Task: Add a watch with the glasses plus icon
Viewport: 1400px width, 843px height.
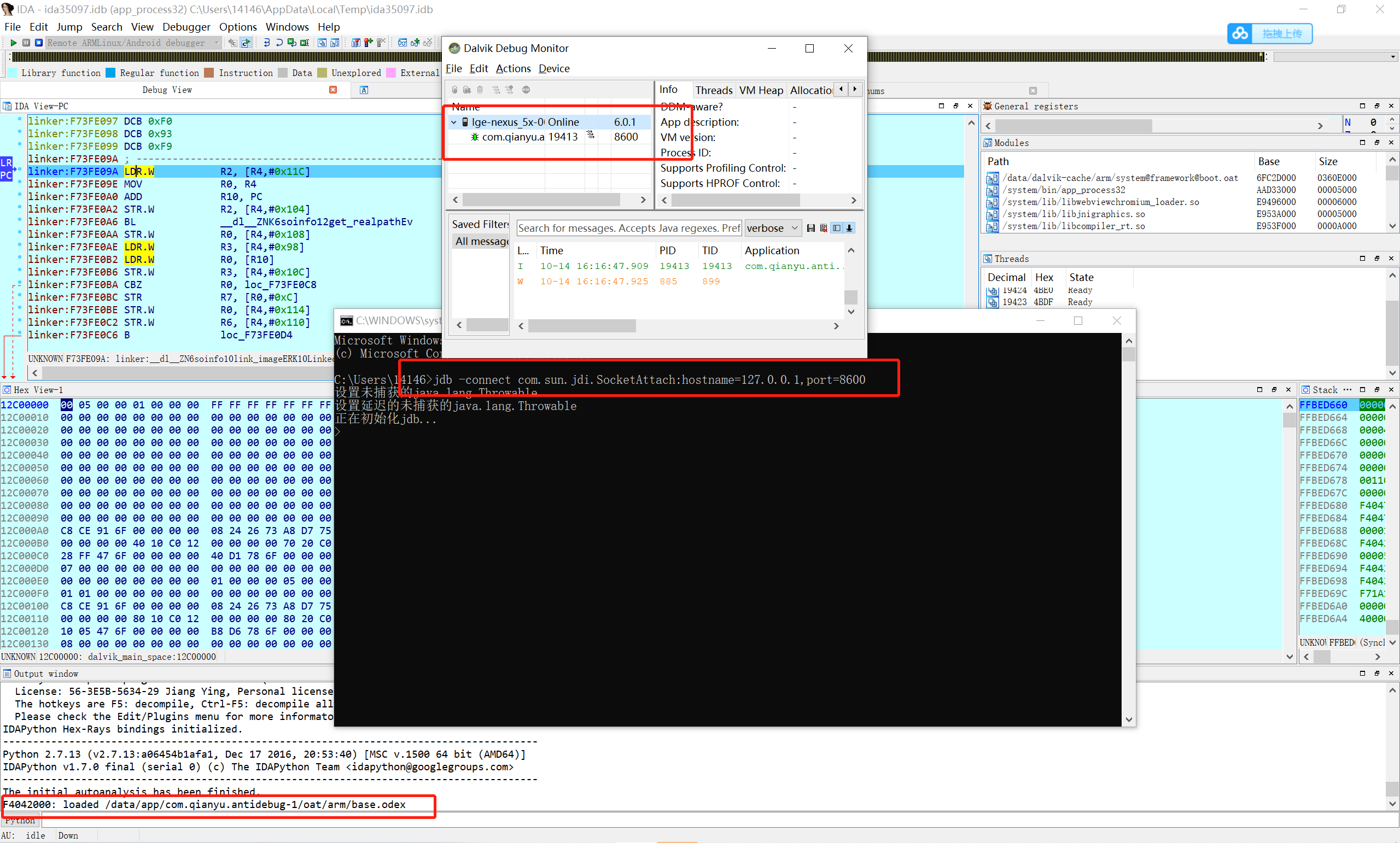Action: [415, 43]
